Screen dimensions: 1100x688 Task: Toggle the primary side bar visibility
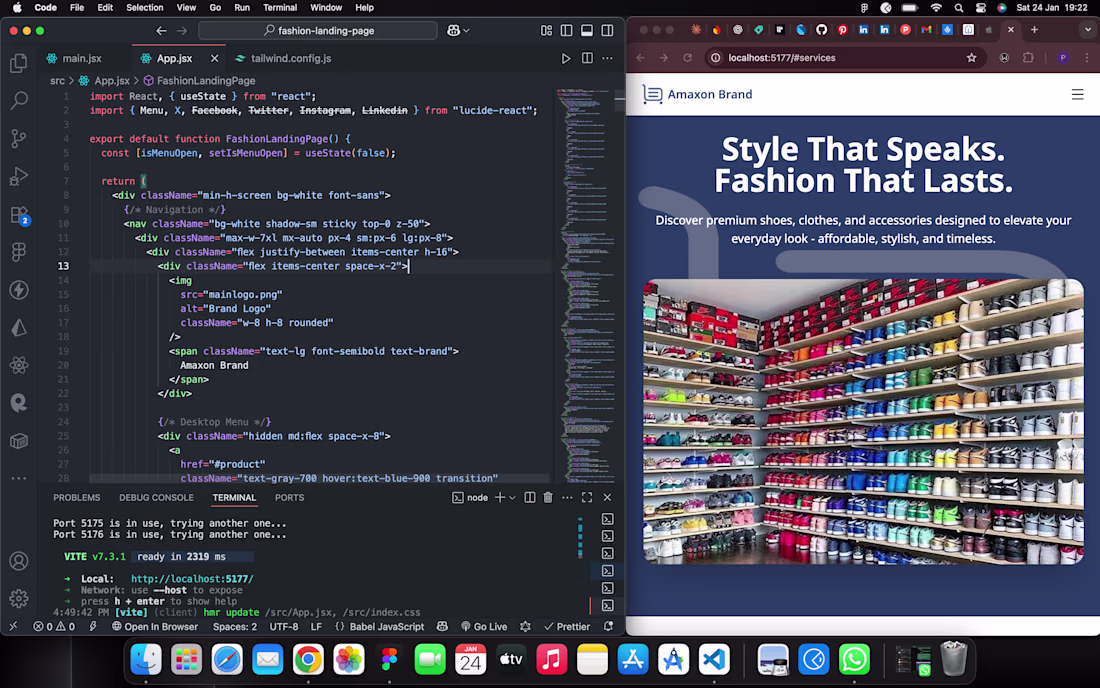(566, 31)
